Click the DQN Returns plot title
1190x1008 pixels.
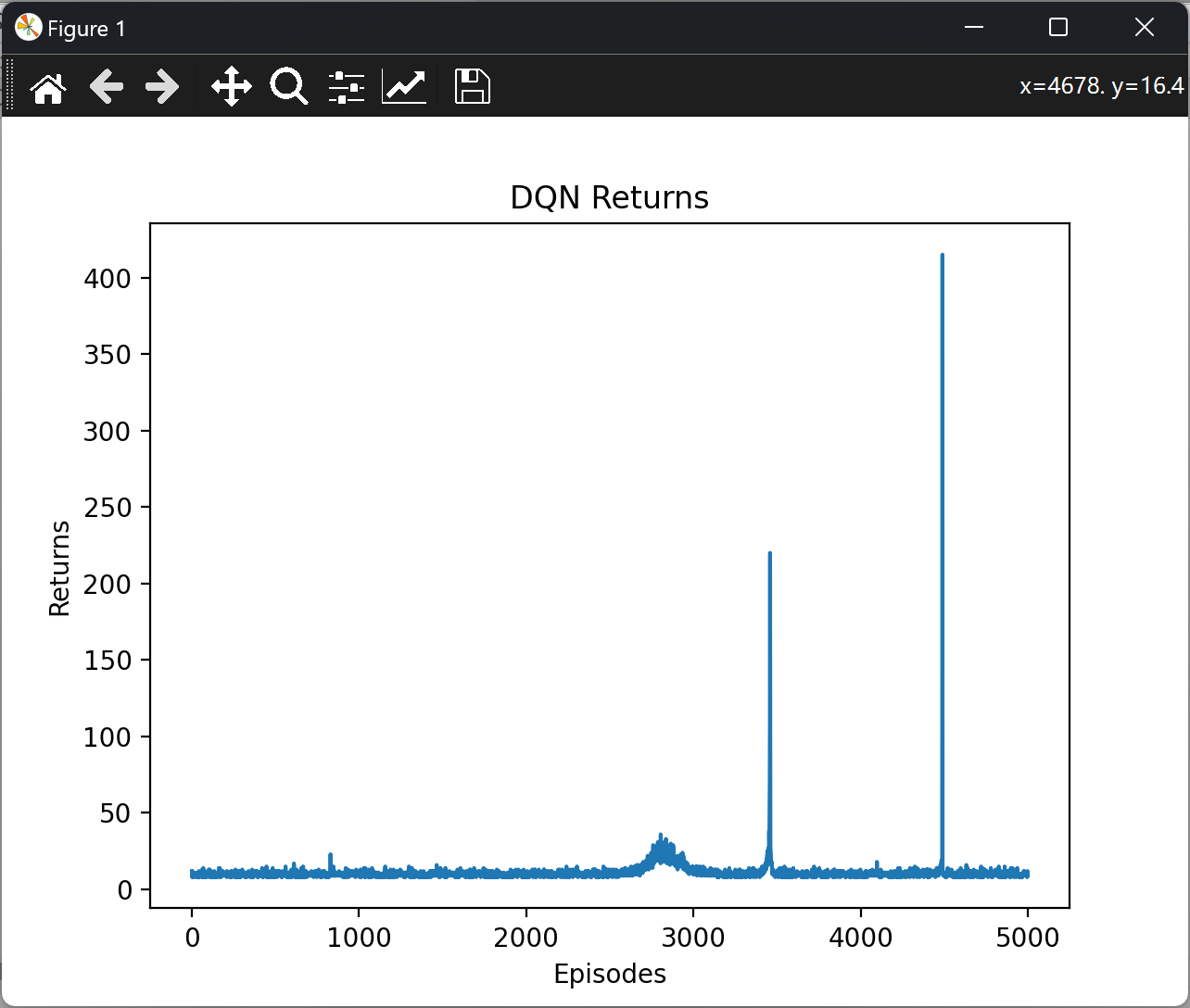[x=609, y=196]
